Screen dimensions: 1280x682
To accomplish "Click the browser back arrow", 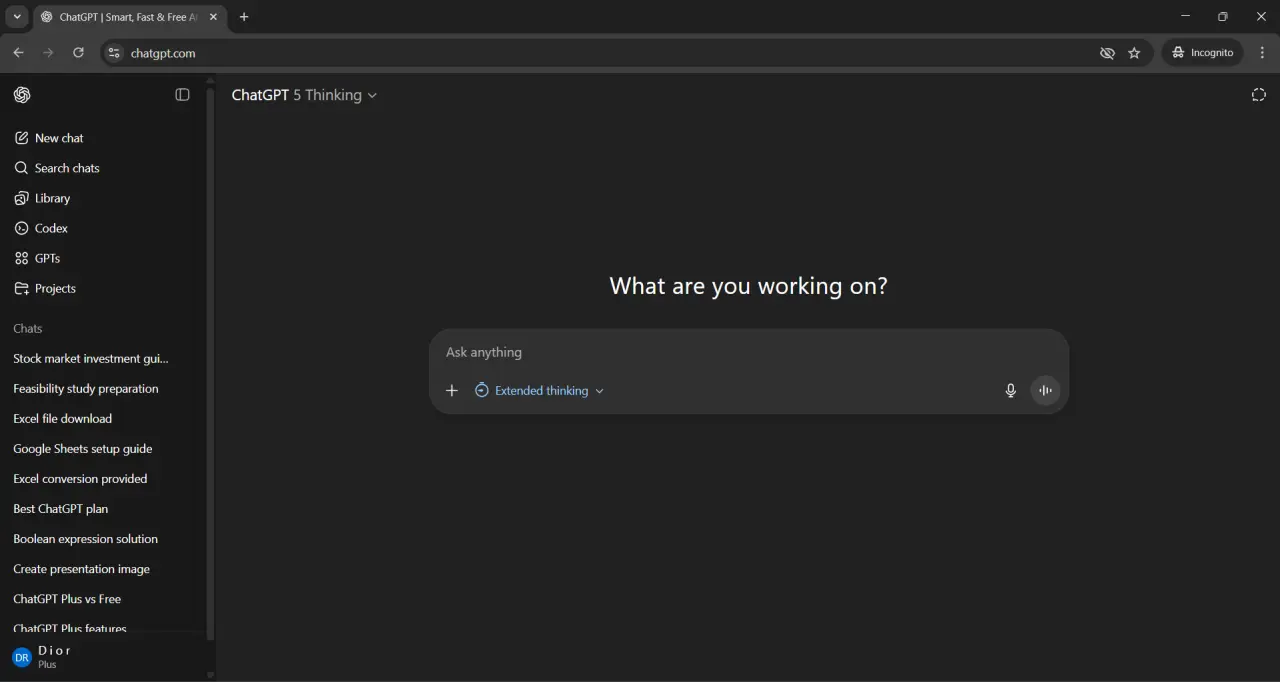I will pyautogui.click(x=18, y=53).
